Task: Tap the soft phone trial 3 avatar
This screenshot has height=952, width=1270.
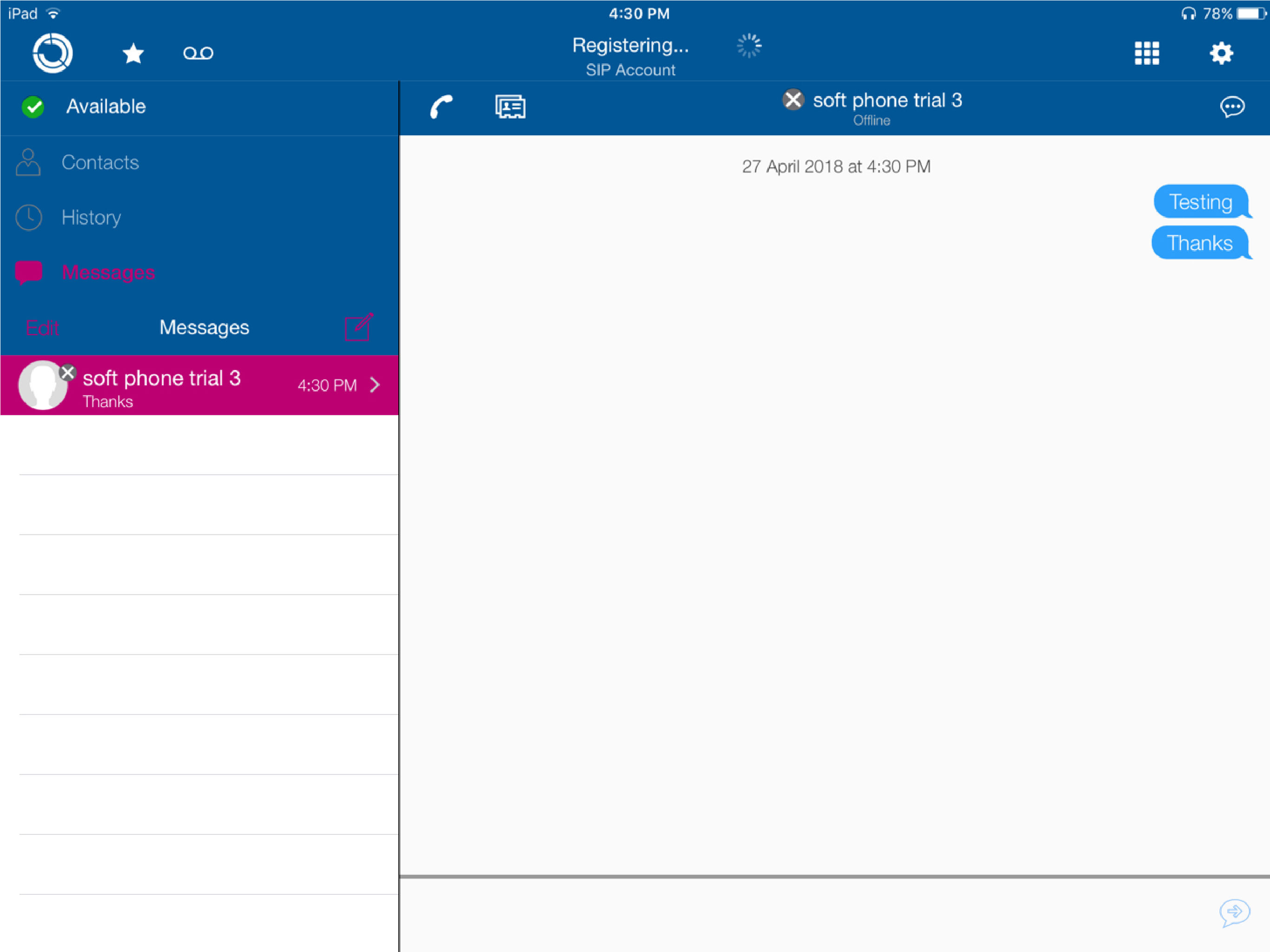Action: pos(43,385)
